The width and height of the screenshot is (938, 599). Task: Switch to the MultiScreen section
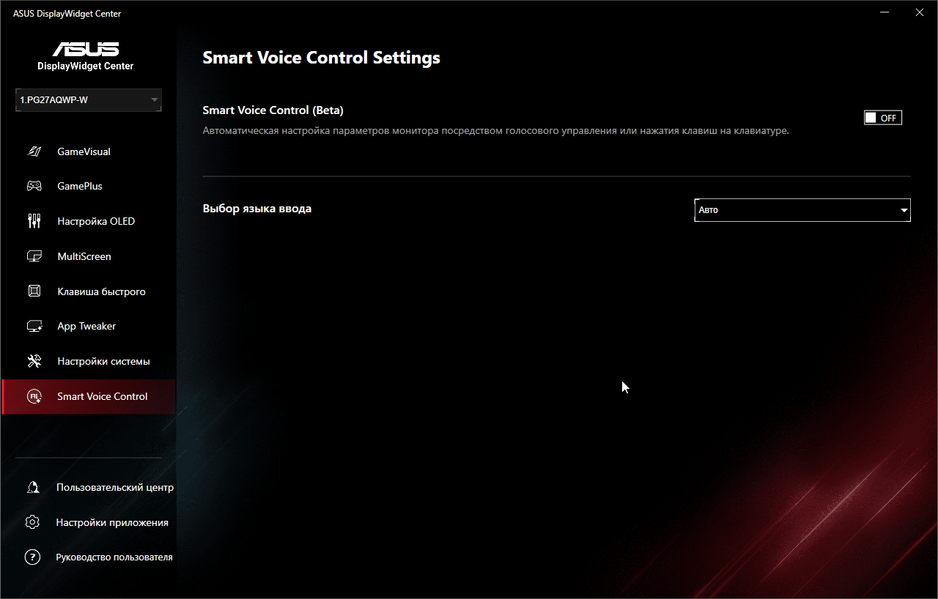click(x=89, y=256)
